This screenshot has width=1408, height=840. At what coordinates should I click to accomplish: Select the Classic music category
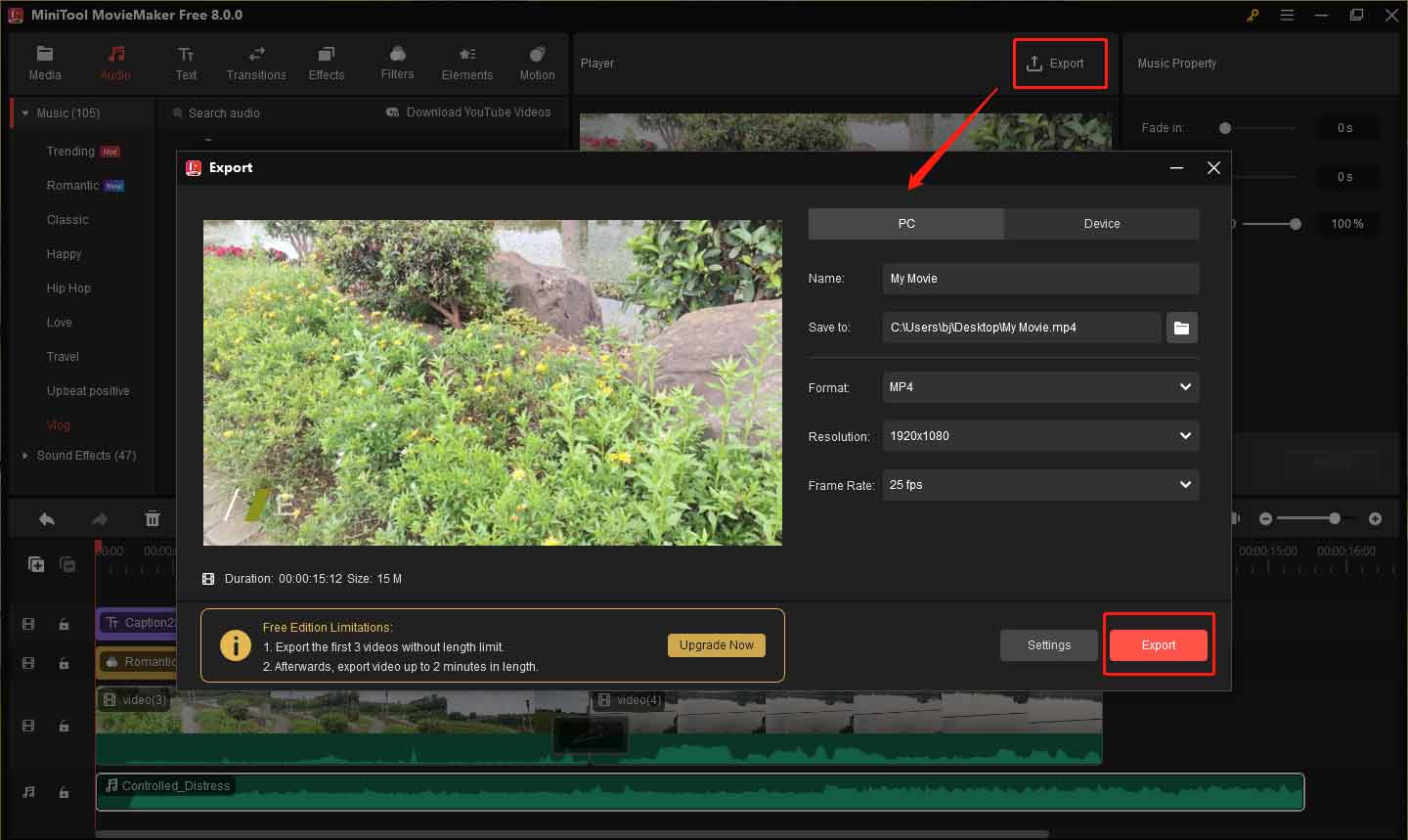click(67, 220)
